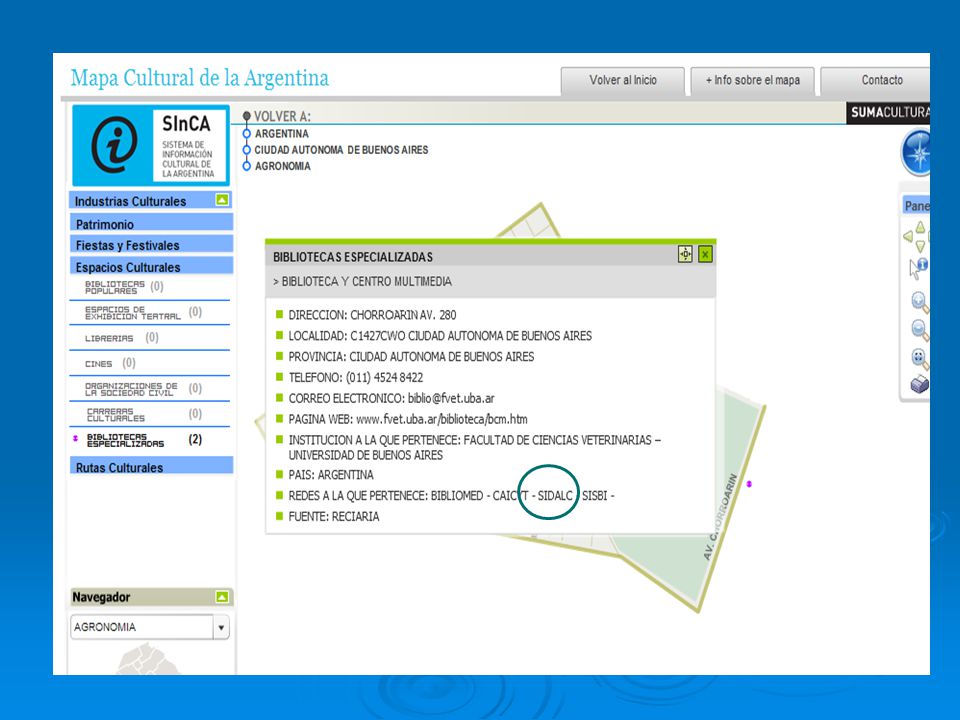
Task: Click the PAIS: ARGENTINA line
Action: (331, 475)
